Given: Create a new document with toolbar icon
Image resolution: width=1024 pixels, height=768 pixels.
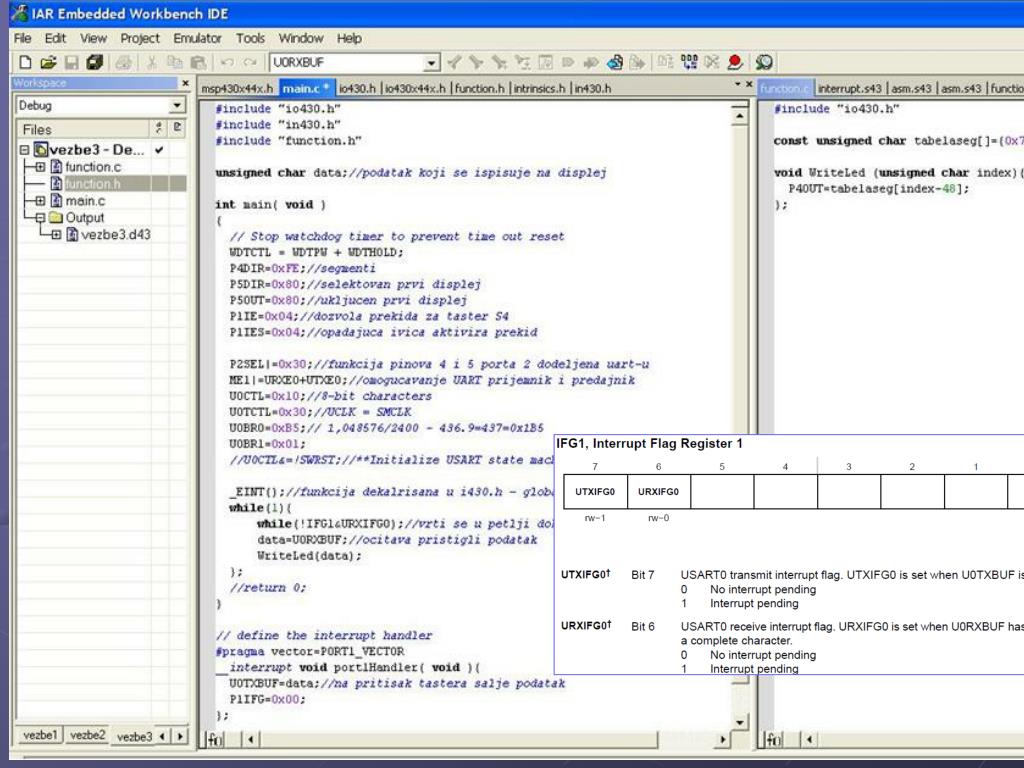Looking at the screenshot, I should (x=25, y=62).
